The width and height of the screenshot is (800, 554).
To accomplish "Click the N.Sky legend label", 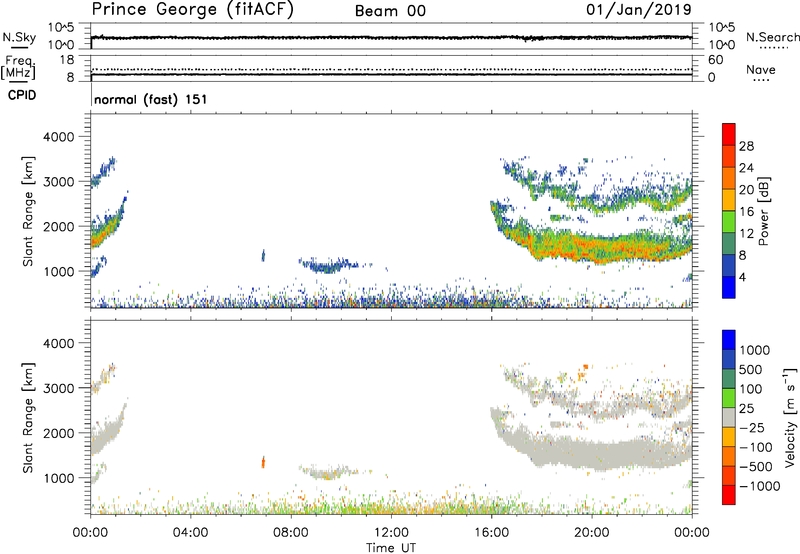I will click(x=19, y=37).
